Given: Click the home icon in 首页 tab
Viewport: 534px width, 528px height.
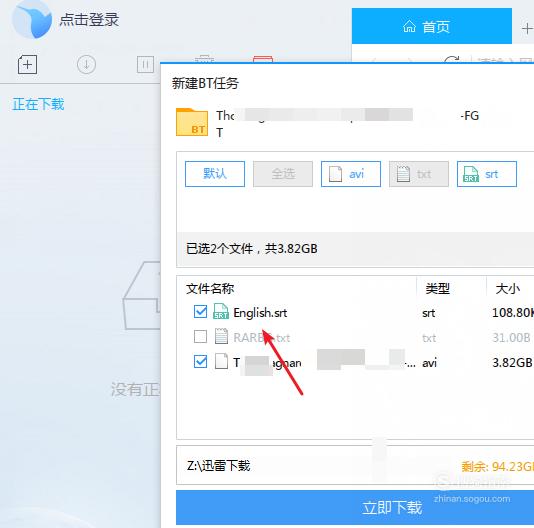Looking at the screenshot, I should (x=409, y=26).
